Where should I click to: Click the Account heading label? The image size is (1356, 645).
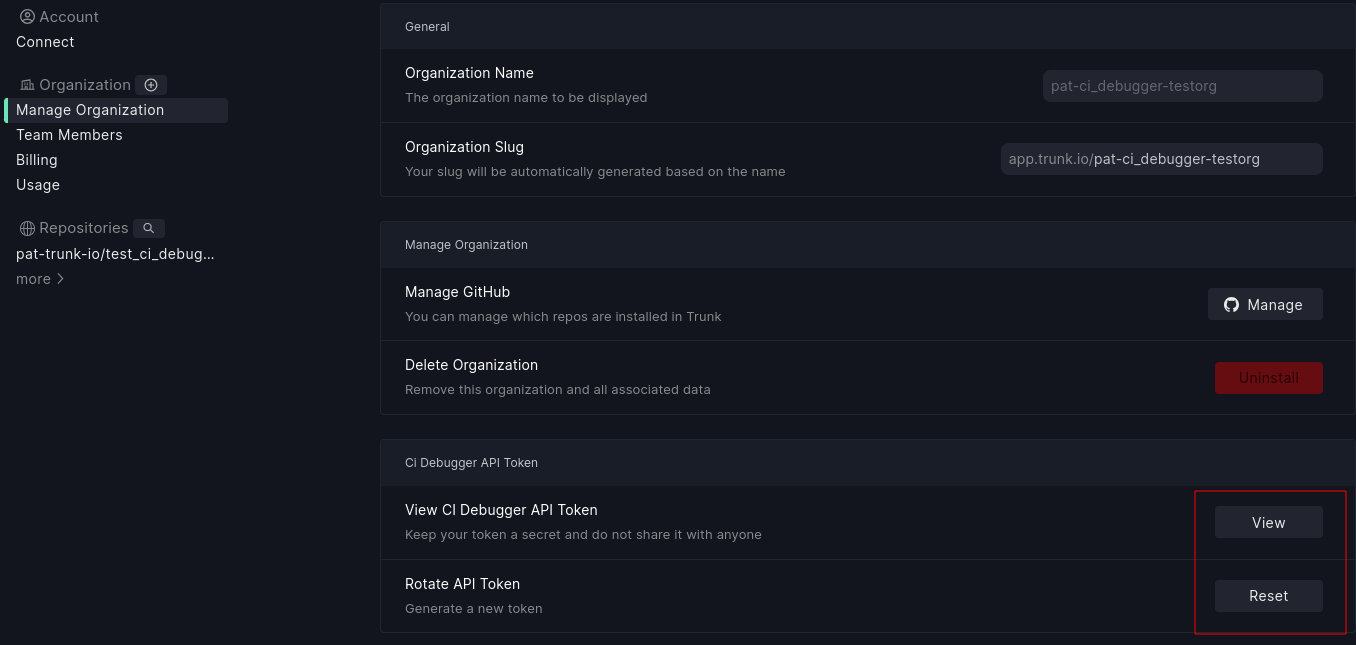[69, 17]
